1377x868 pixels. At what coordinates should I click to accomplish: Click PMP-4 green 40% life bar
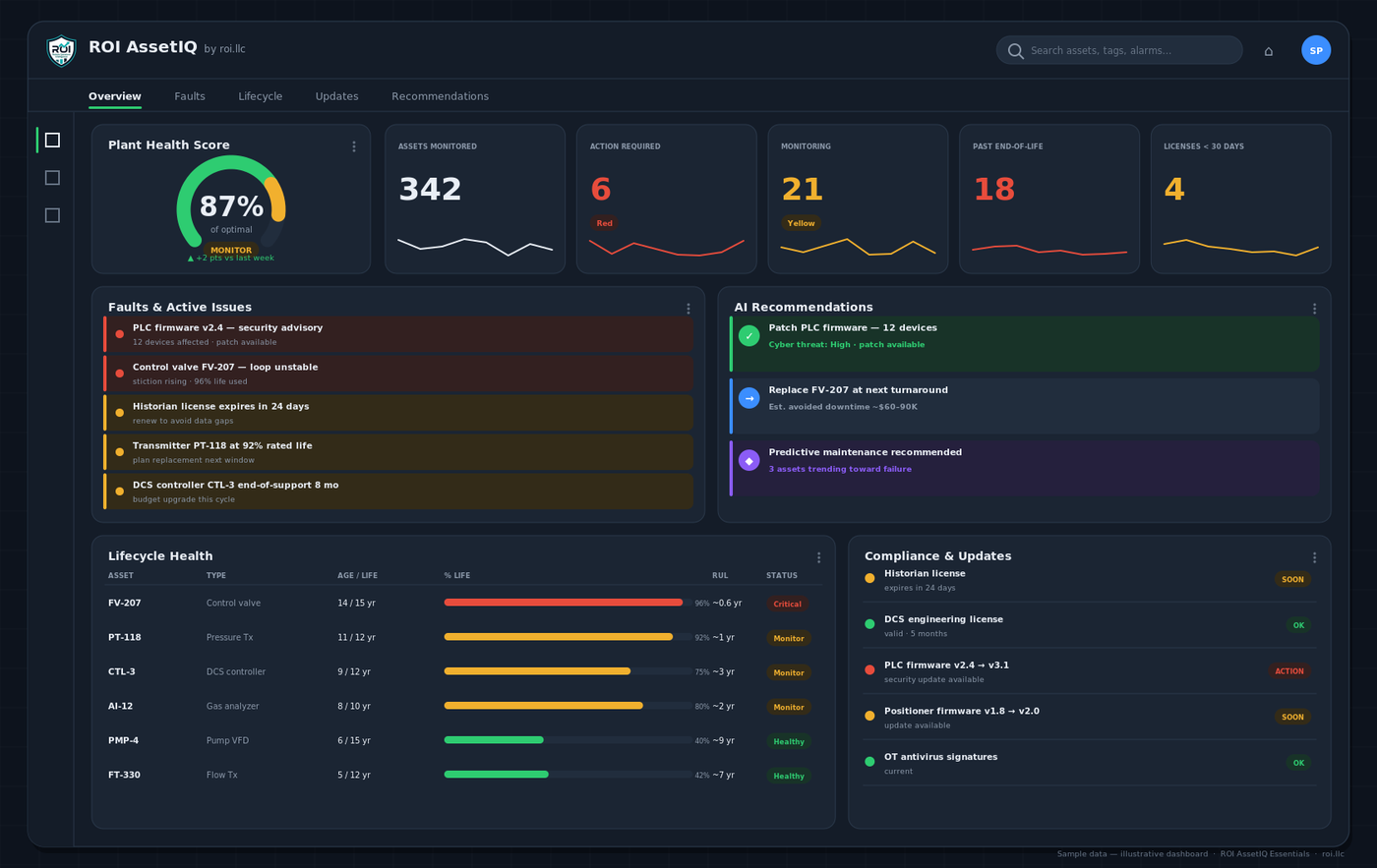coord(494,740)
